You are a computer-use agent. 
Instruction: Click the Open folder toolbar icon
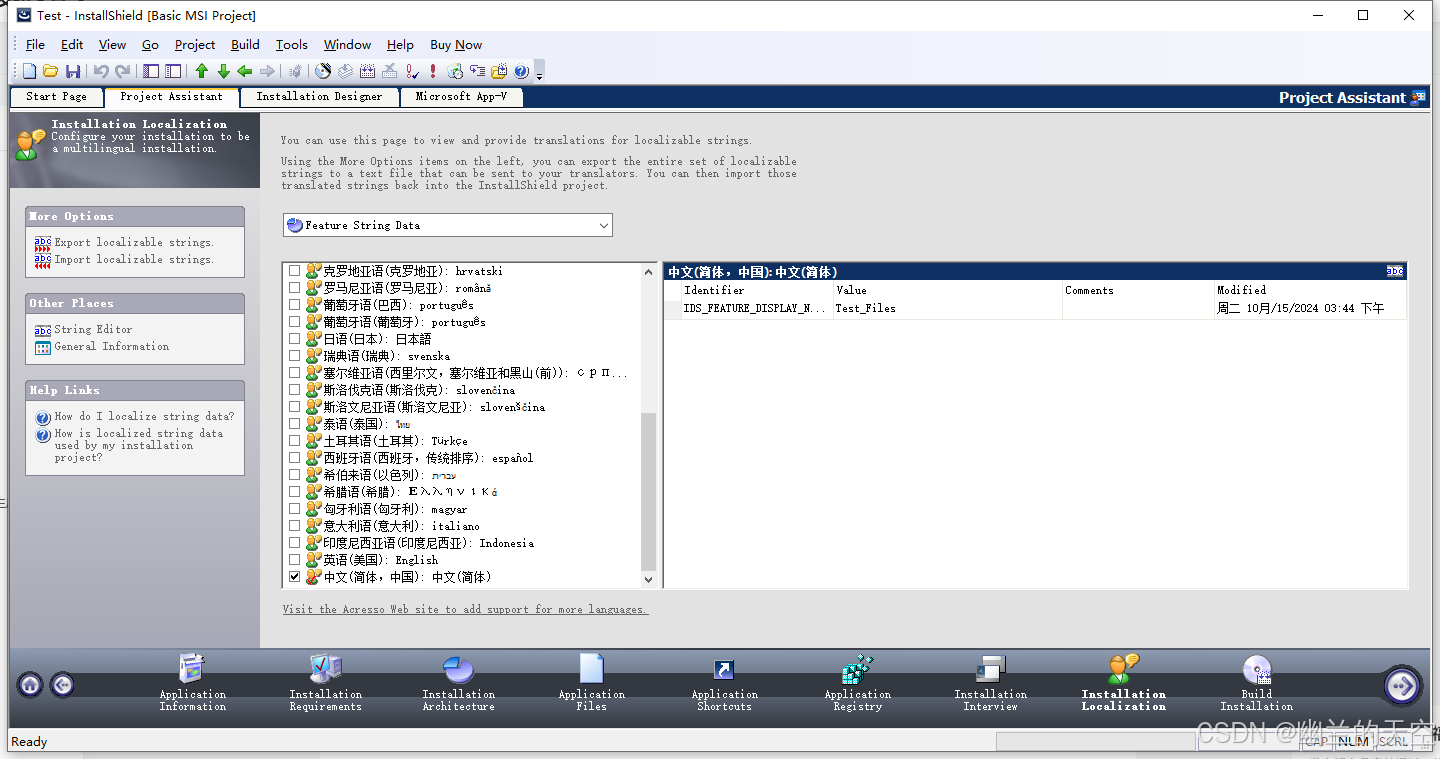tap(50, 71)
